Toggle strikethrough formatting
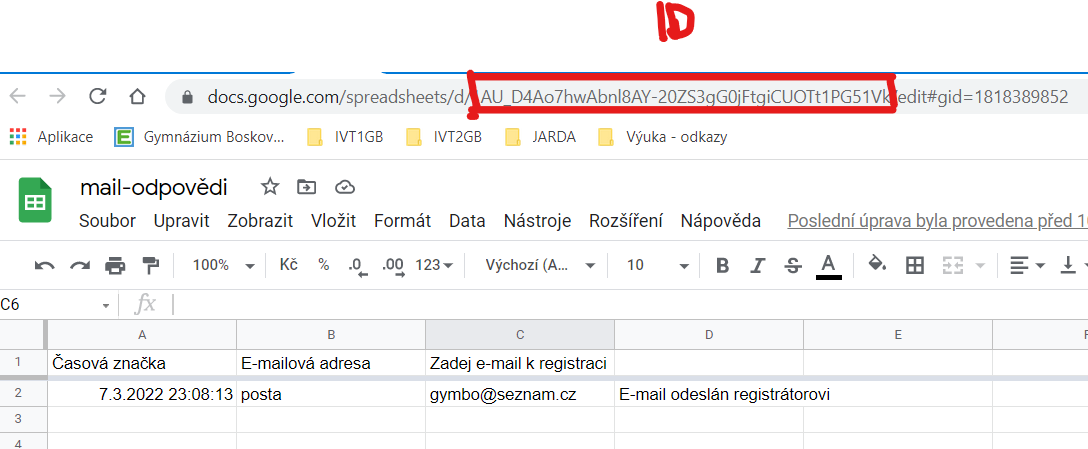 pyautogui.click(x=792, y=265)
